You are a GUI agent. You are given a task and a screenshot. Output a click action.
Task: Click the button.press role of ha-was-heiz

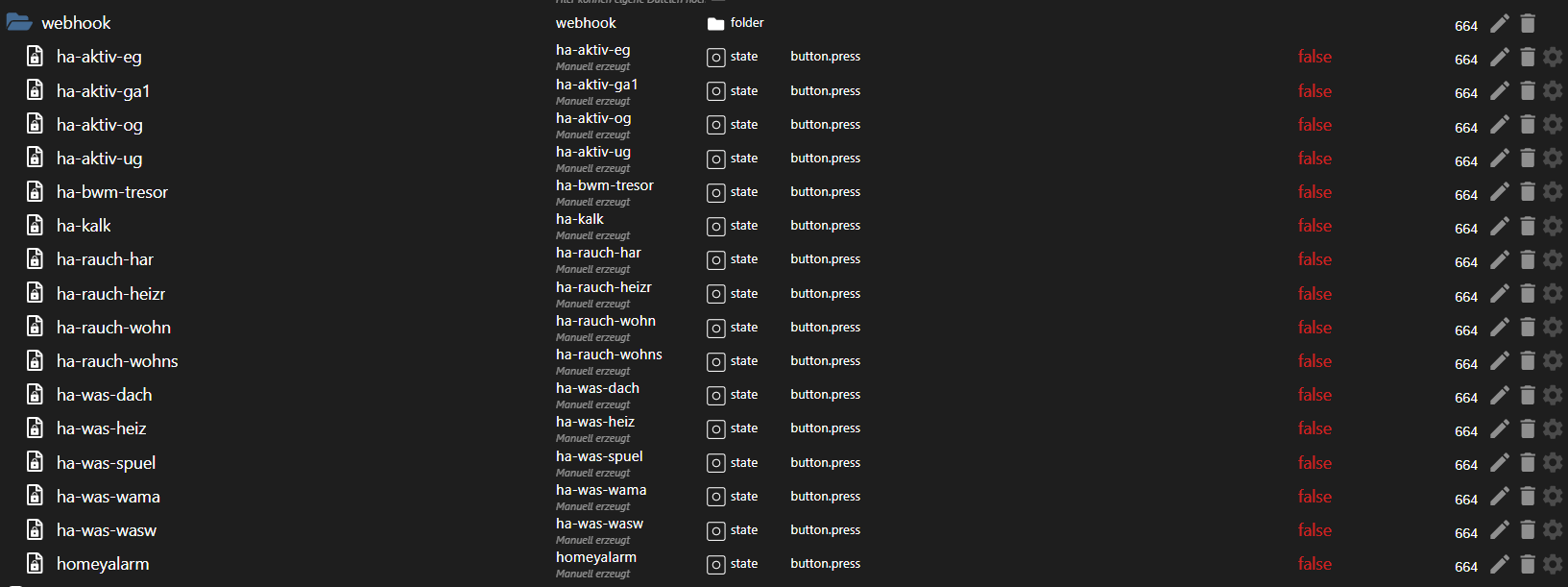click(825, 428)
